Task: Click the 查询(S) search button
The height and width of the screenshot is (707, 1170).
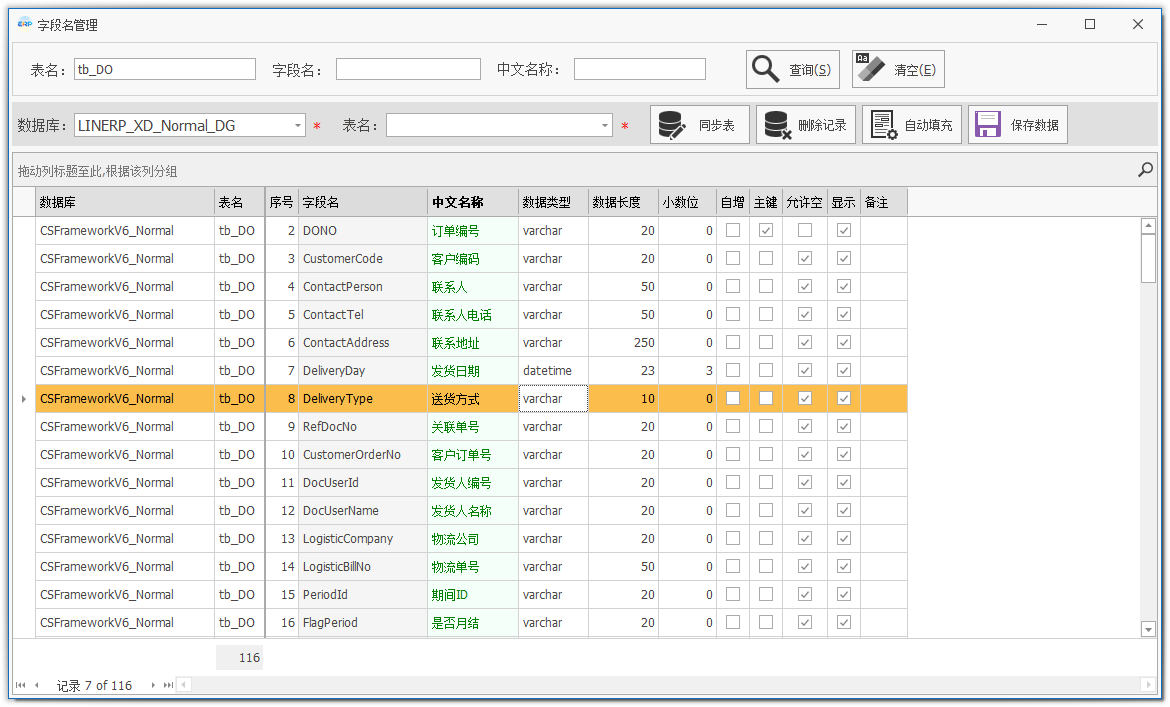Action: pos(792,69)
